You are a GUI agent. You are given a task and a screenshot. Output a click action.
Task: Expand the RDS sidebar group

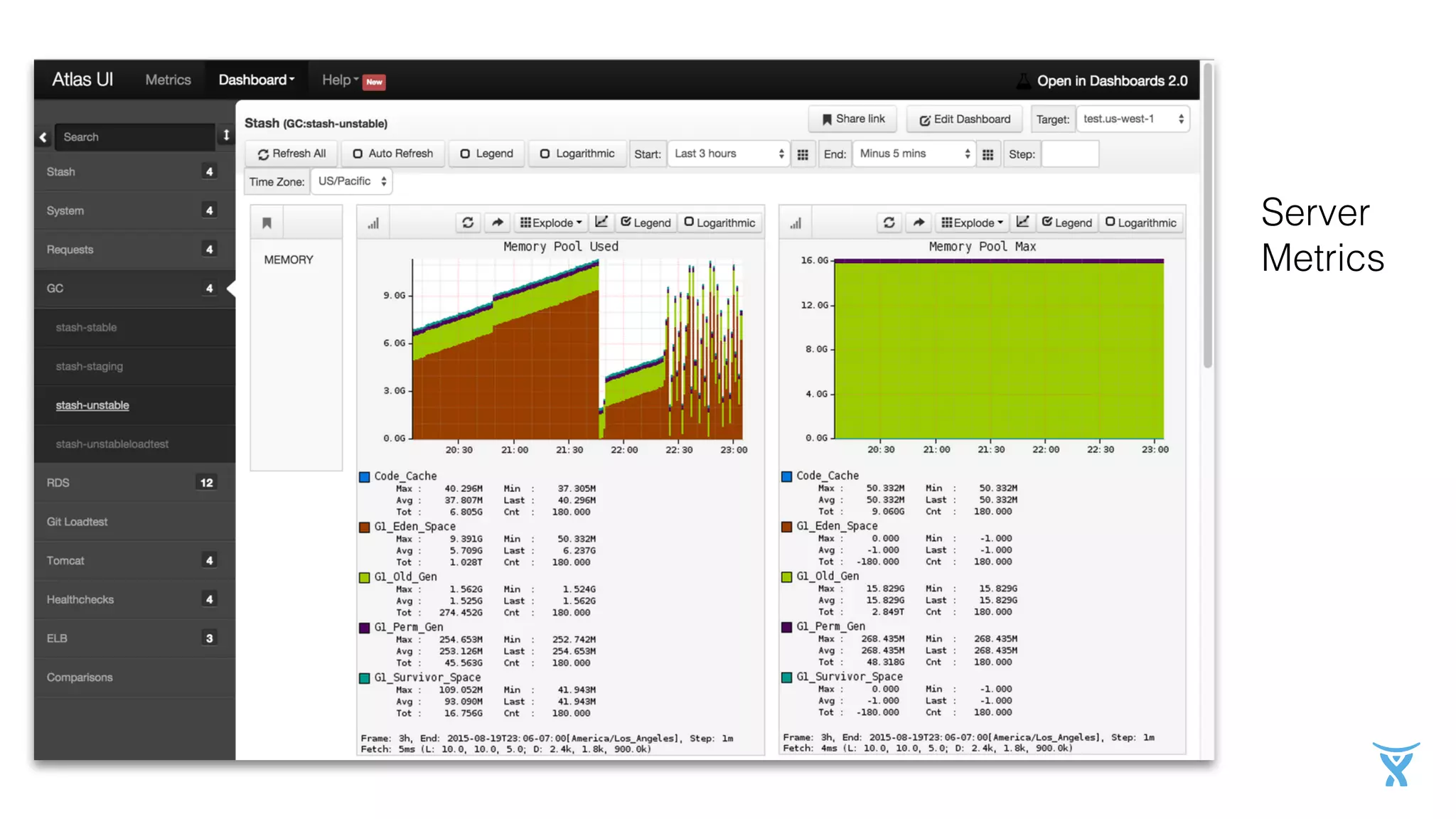pos(134,483)
